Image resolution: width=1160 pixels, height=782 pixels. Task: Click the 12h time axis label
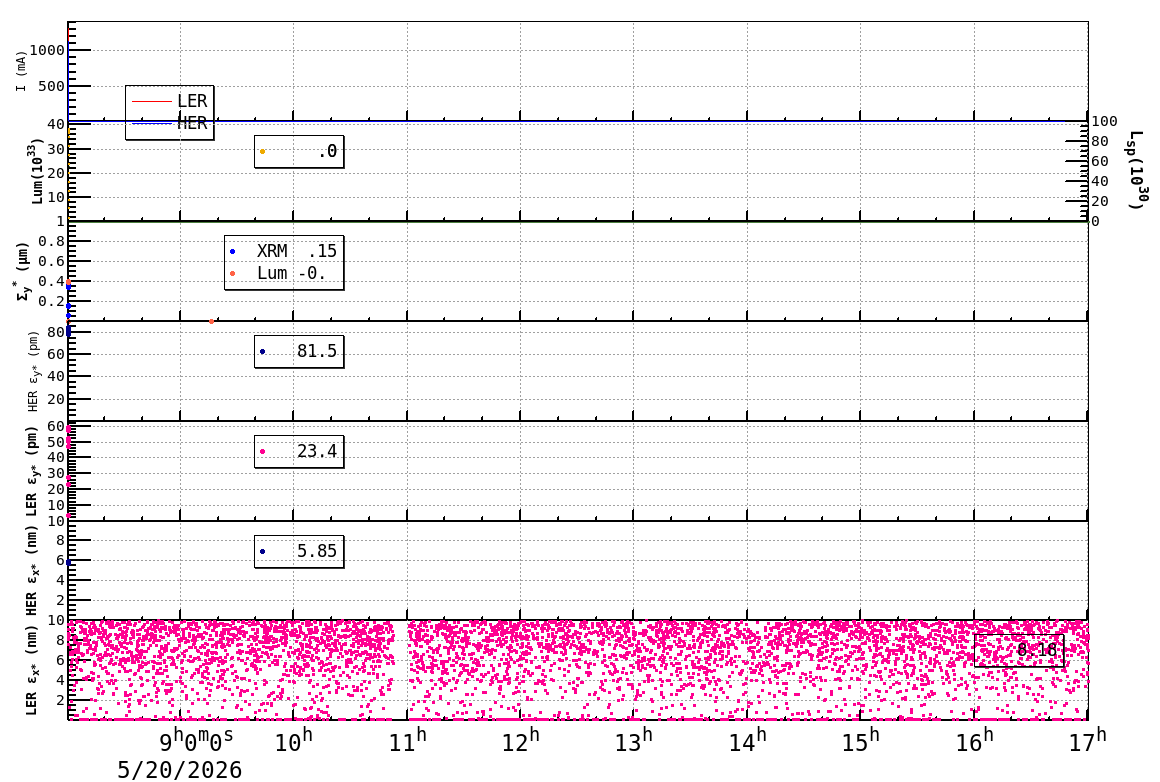521,741
